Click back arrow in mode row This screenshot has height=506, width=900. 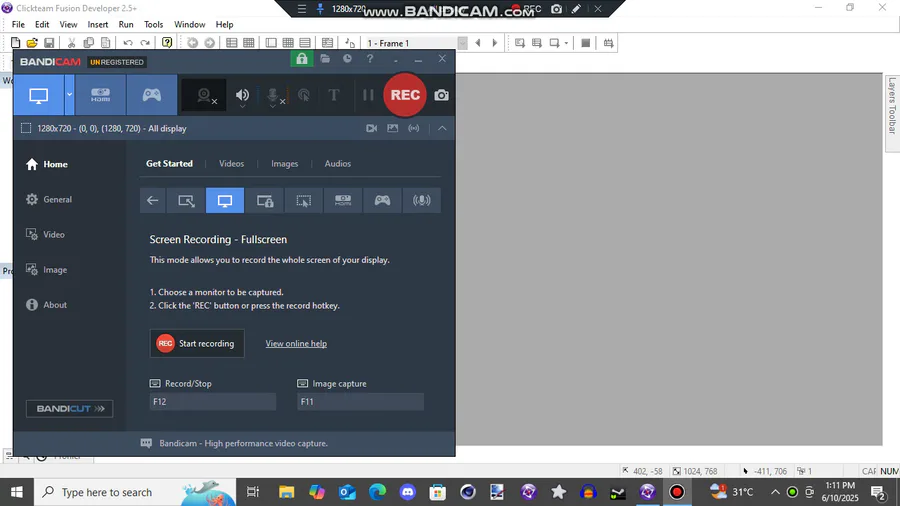(x=153, y=200)
